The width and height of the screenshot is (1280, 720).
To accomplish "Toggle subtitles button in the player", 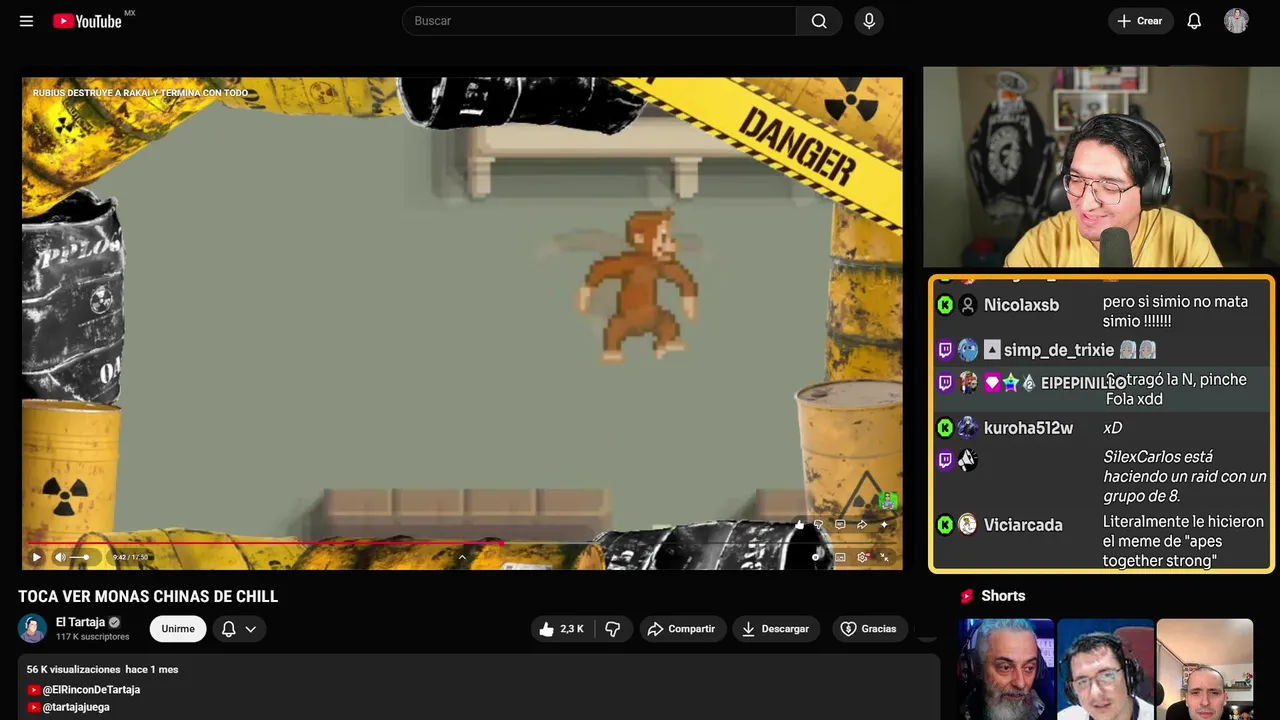I will [x=840, y=557].
